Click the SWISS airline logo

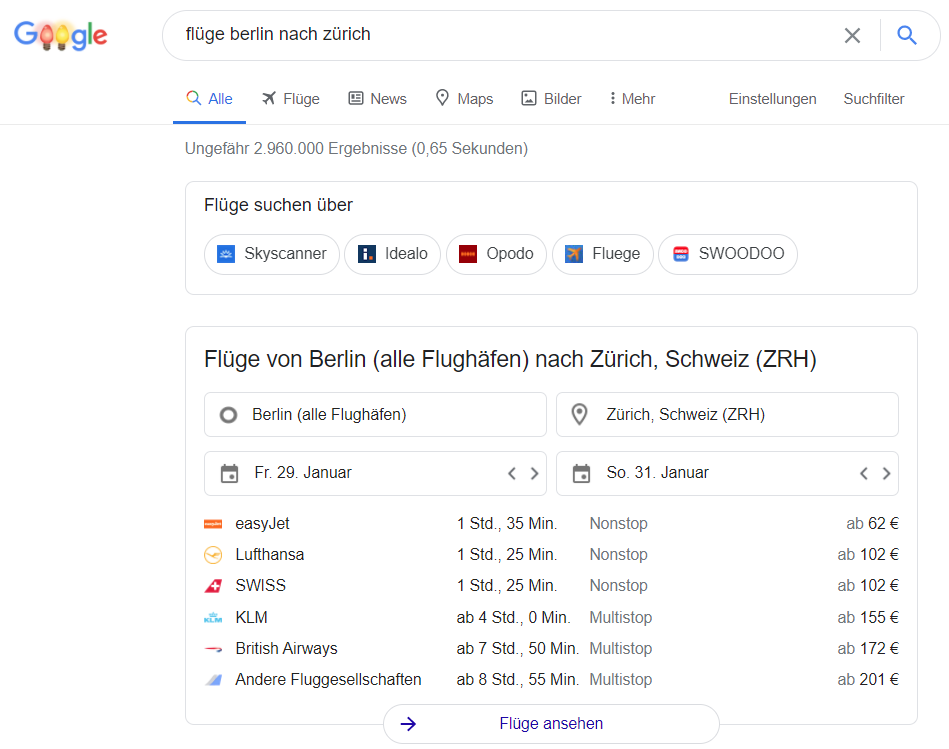pyautogui.click(x=213, y=586)
